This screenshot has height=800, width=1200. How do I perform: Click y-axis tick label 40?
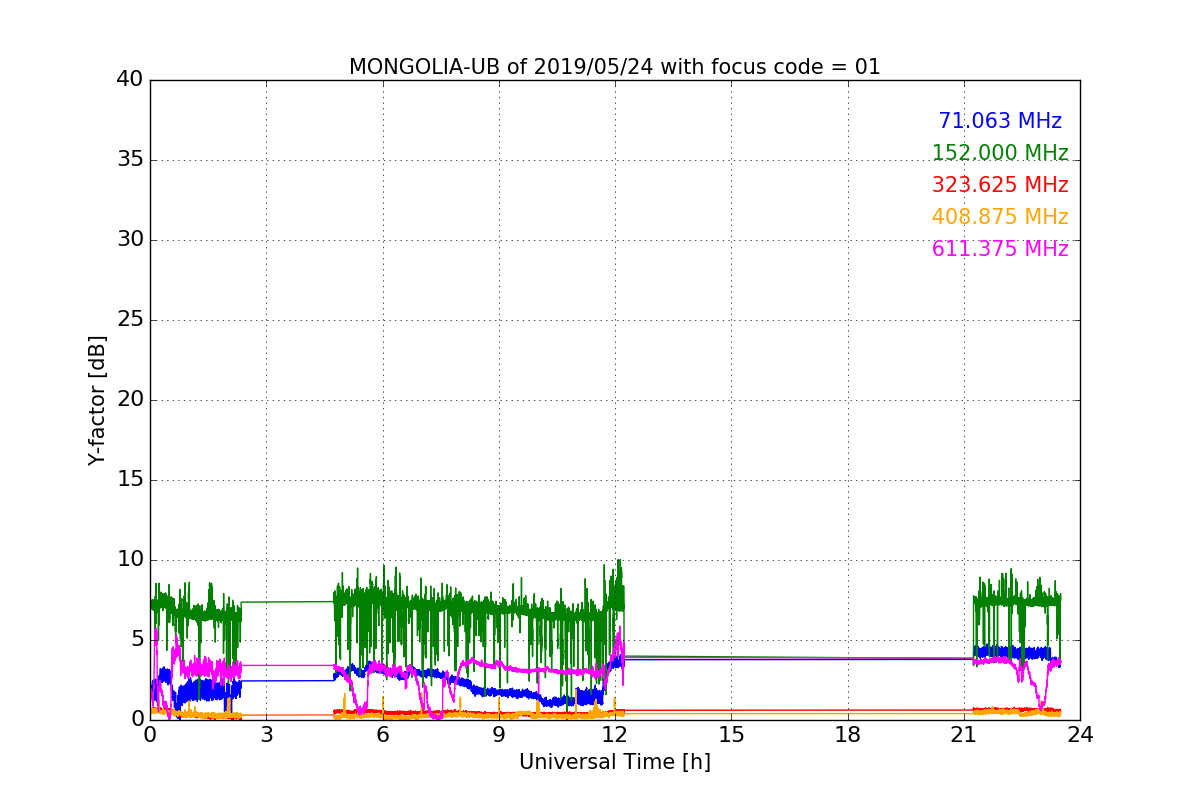coord(130,79)
